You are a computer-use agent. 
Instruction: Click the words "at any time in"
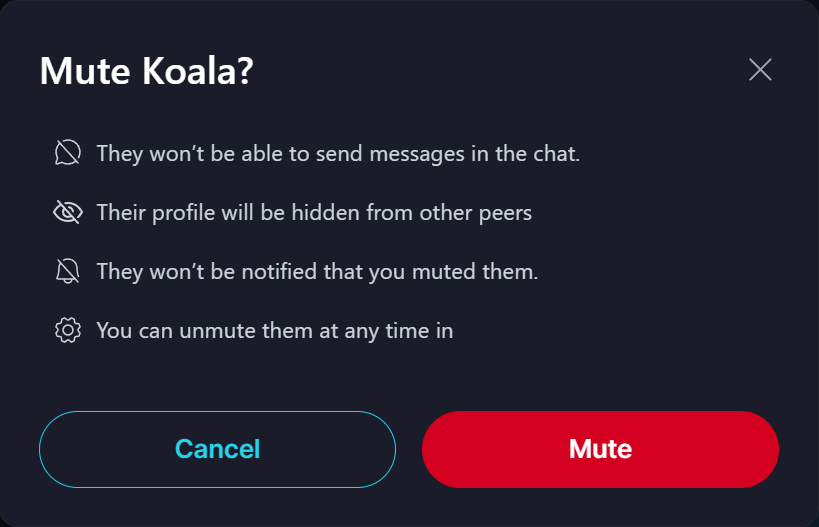coord(387,331)
